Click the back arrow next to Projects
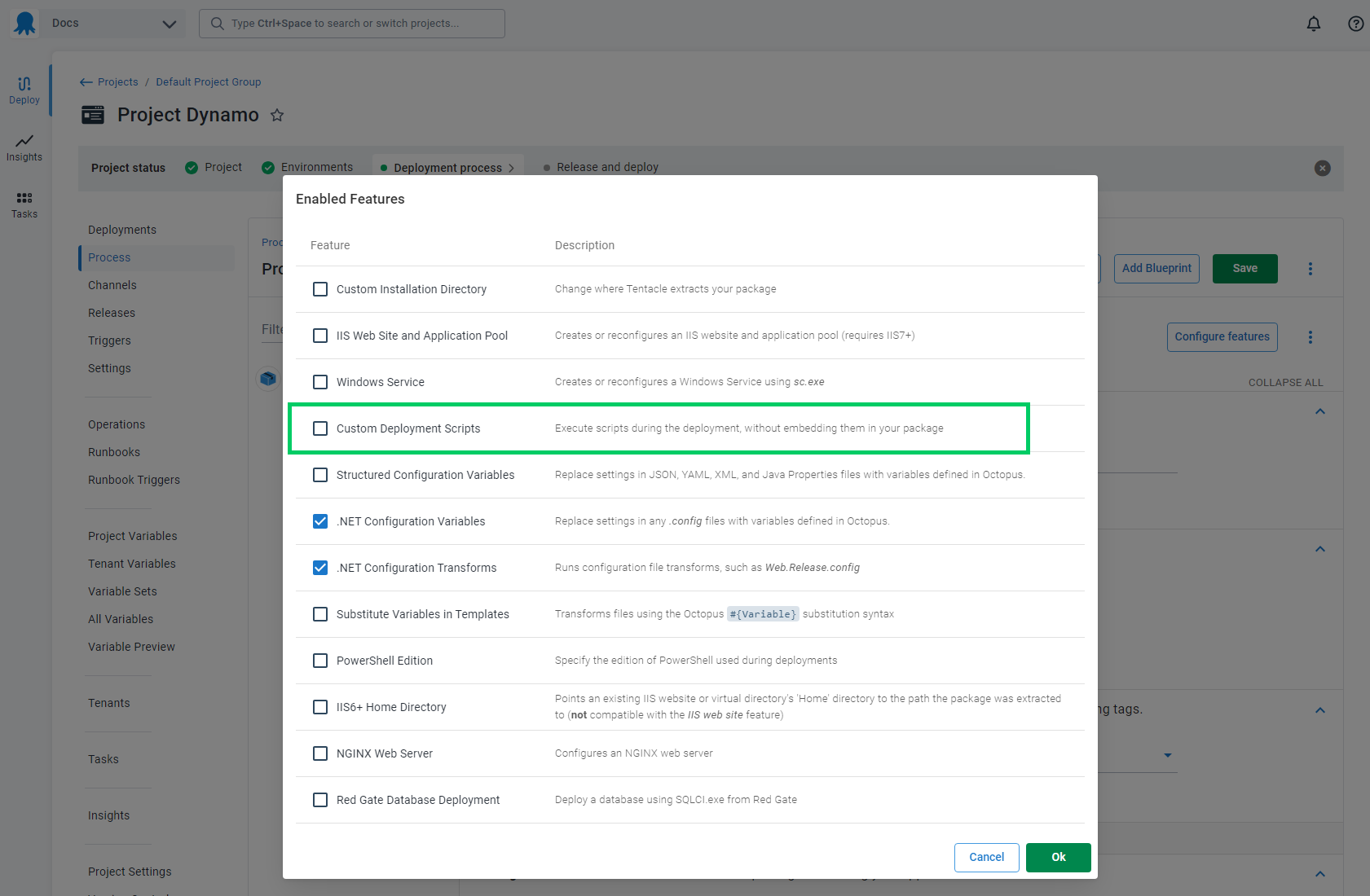The width and height of the screenshot is (1370, 896). 86,82
